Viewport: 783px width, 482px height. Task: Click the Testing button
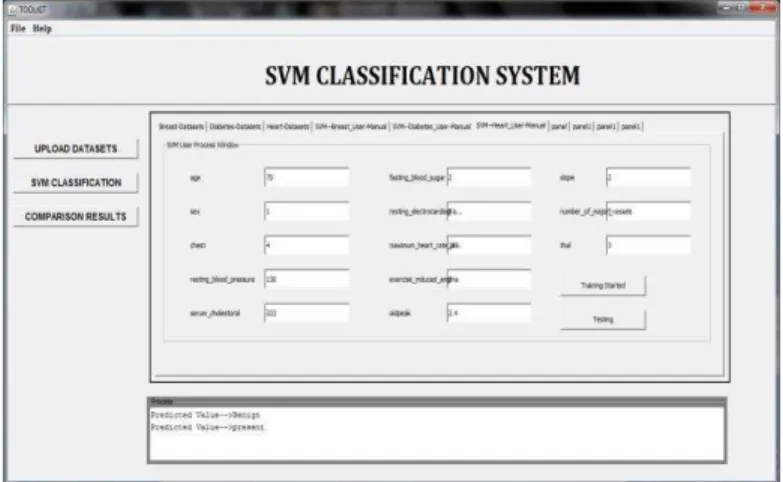pyautogui.click(x=603, y=320)
